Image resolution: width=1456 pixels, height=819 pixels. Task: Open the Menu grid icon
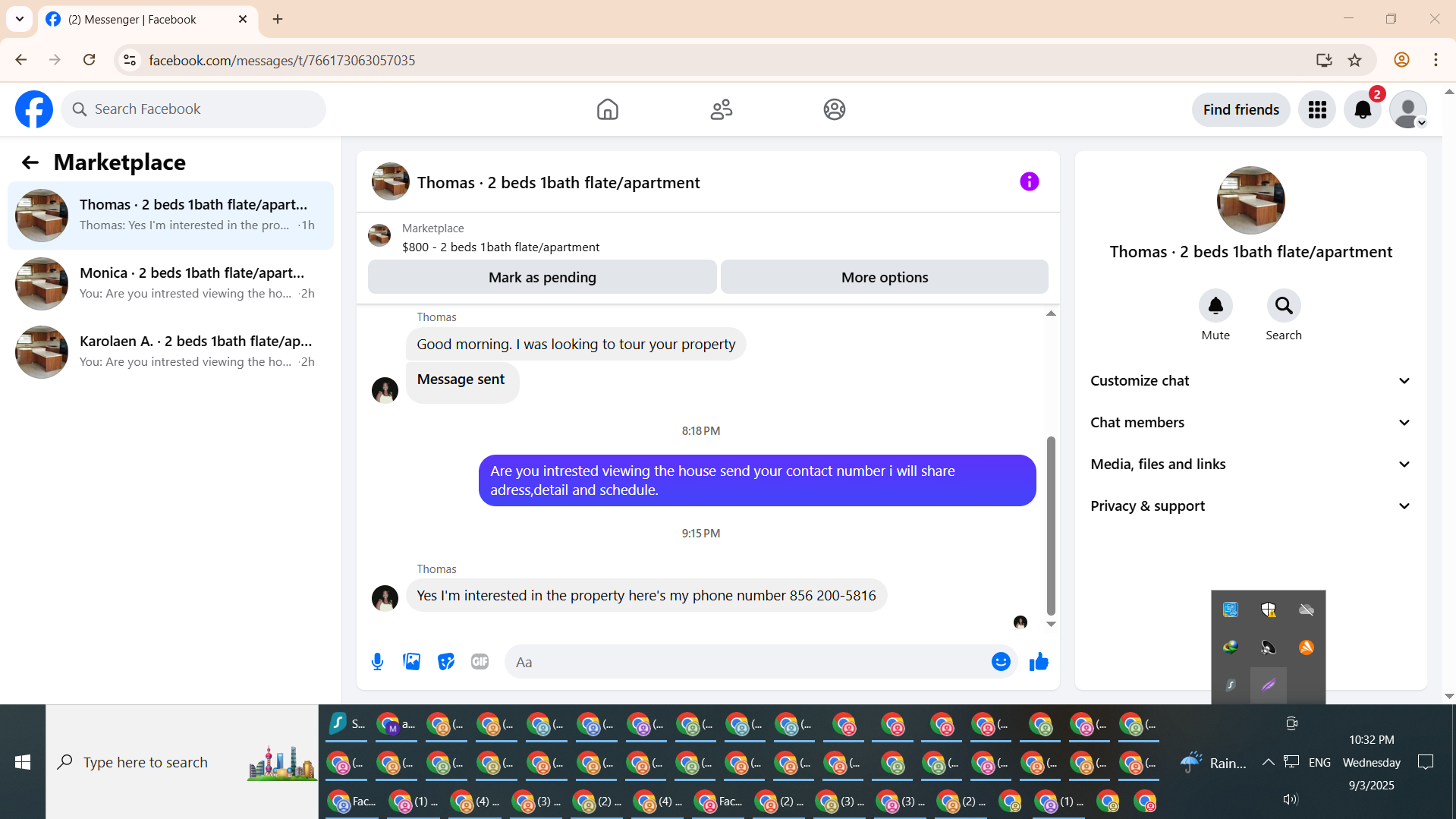1317,109
